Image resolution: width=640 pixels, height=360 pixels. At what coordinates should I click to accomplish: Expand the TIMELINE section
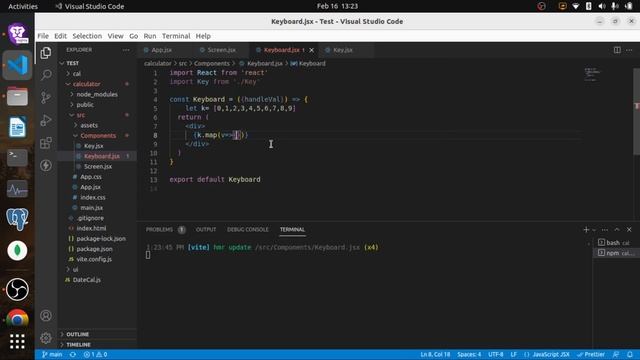97,344
